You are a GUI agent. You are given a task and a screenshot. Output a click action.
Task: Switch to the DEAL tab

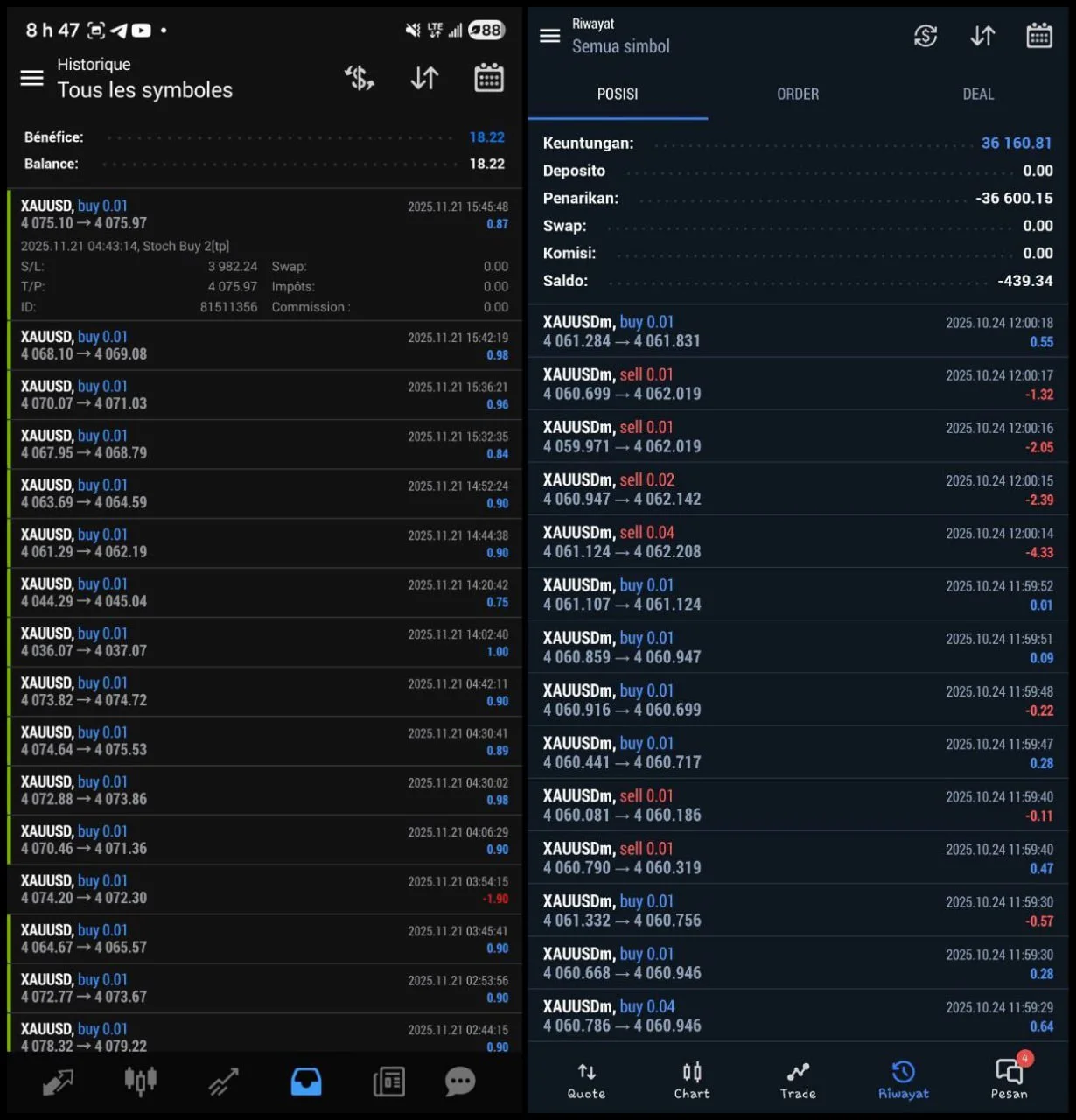(977, 94)
